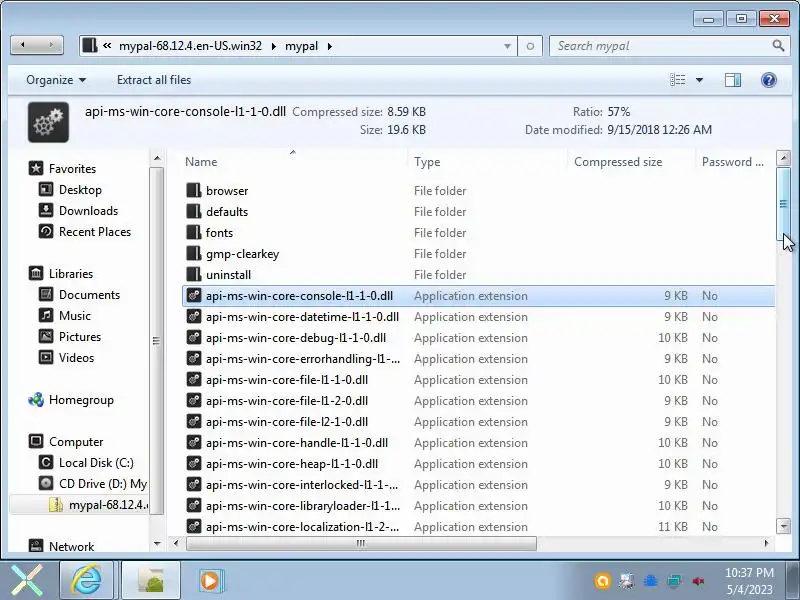Select the api-ms-win-core-errorhandling file

[303, 359]
